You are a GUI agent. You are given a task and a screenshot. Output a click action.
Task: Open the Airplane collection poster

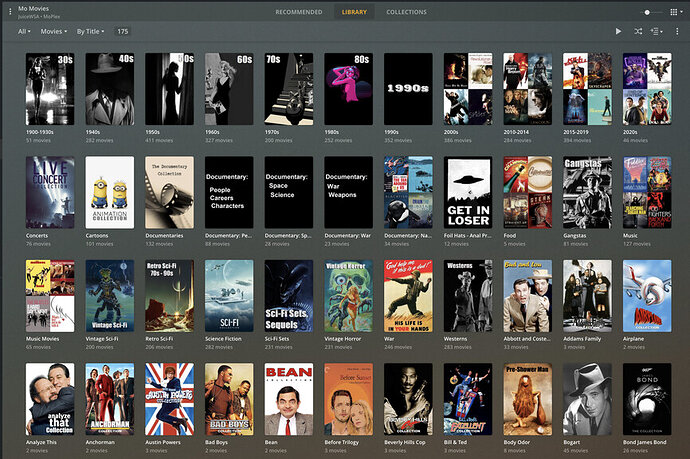click(x=647, y=296)
